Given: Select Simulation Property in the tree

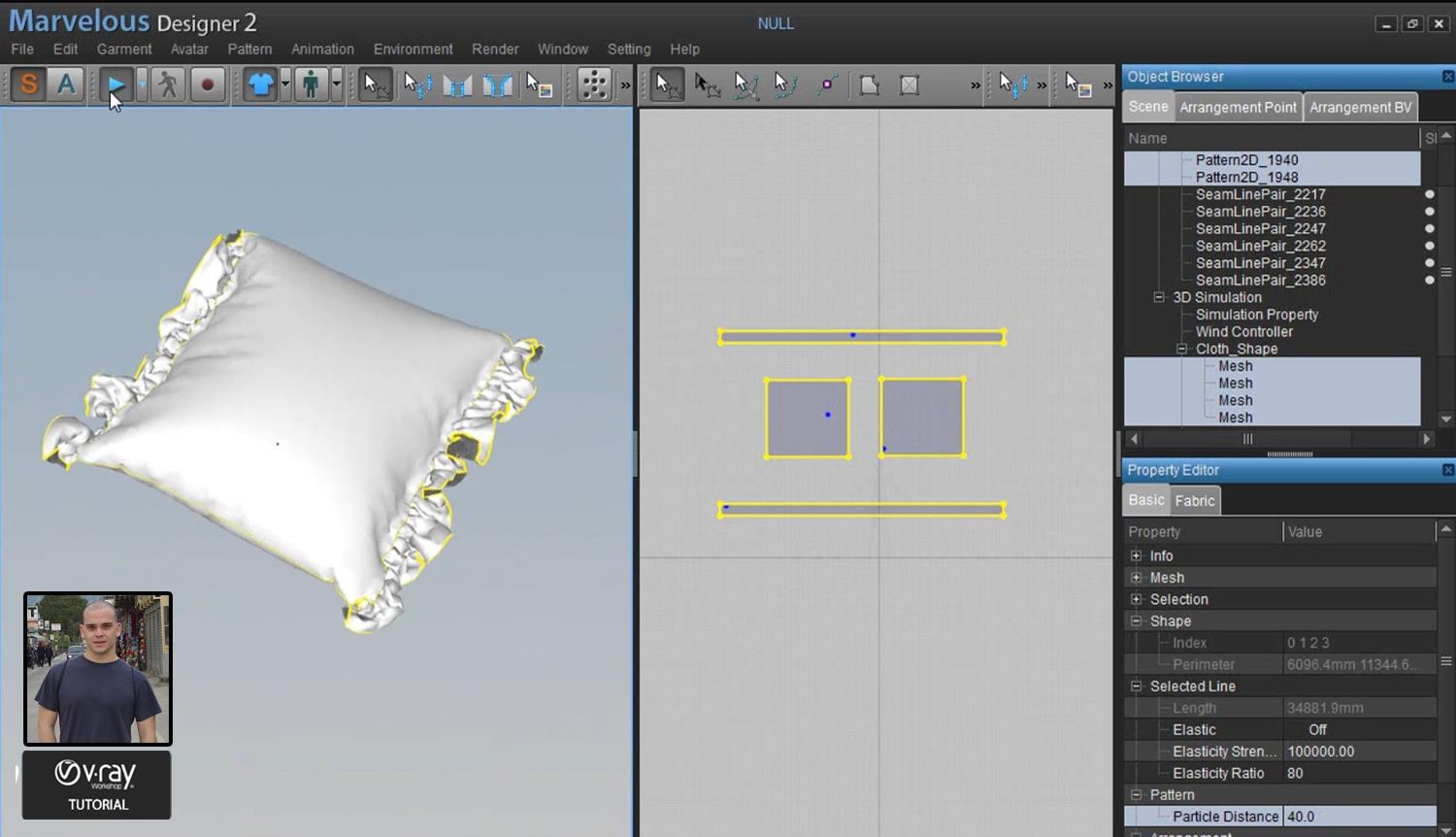Looking at the screenshot, I should pyautogui.click(x=1257, y=315).
